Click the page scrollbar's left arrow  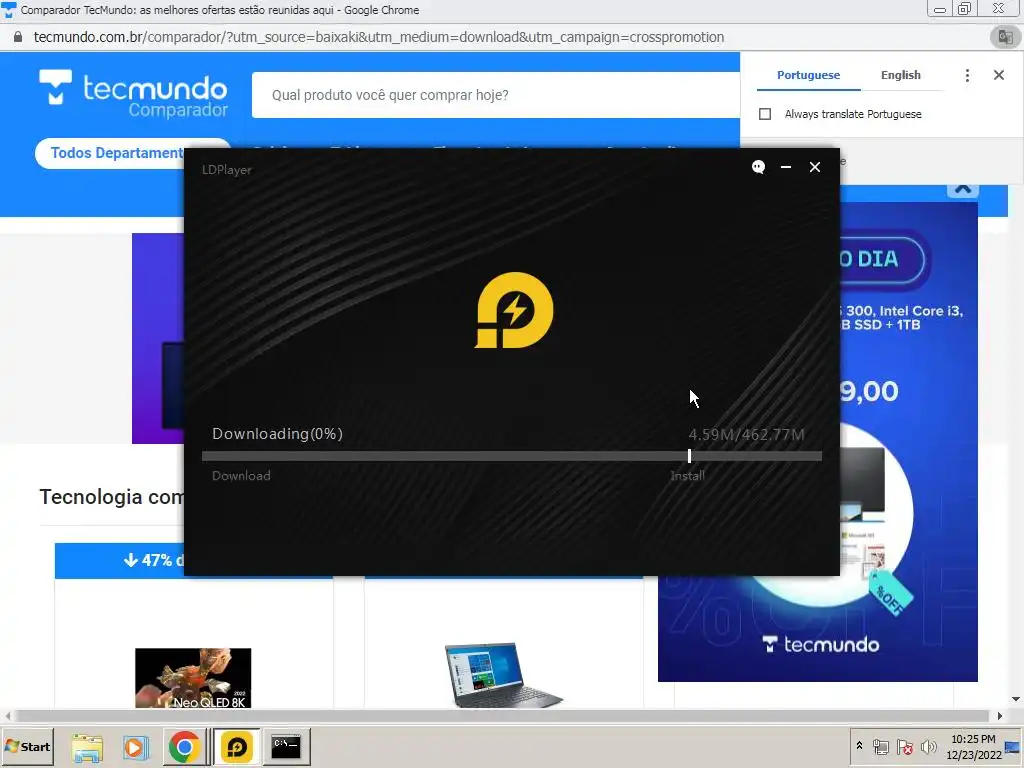click(7, 716)
